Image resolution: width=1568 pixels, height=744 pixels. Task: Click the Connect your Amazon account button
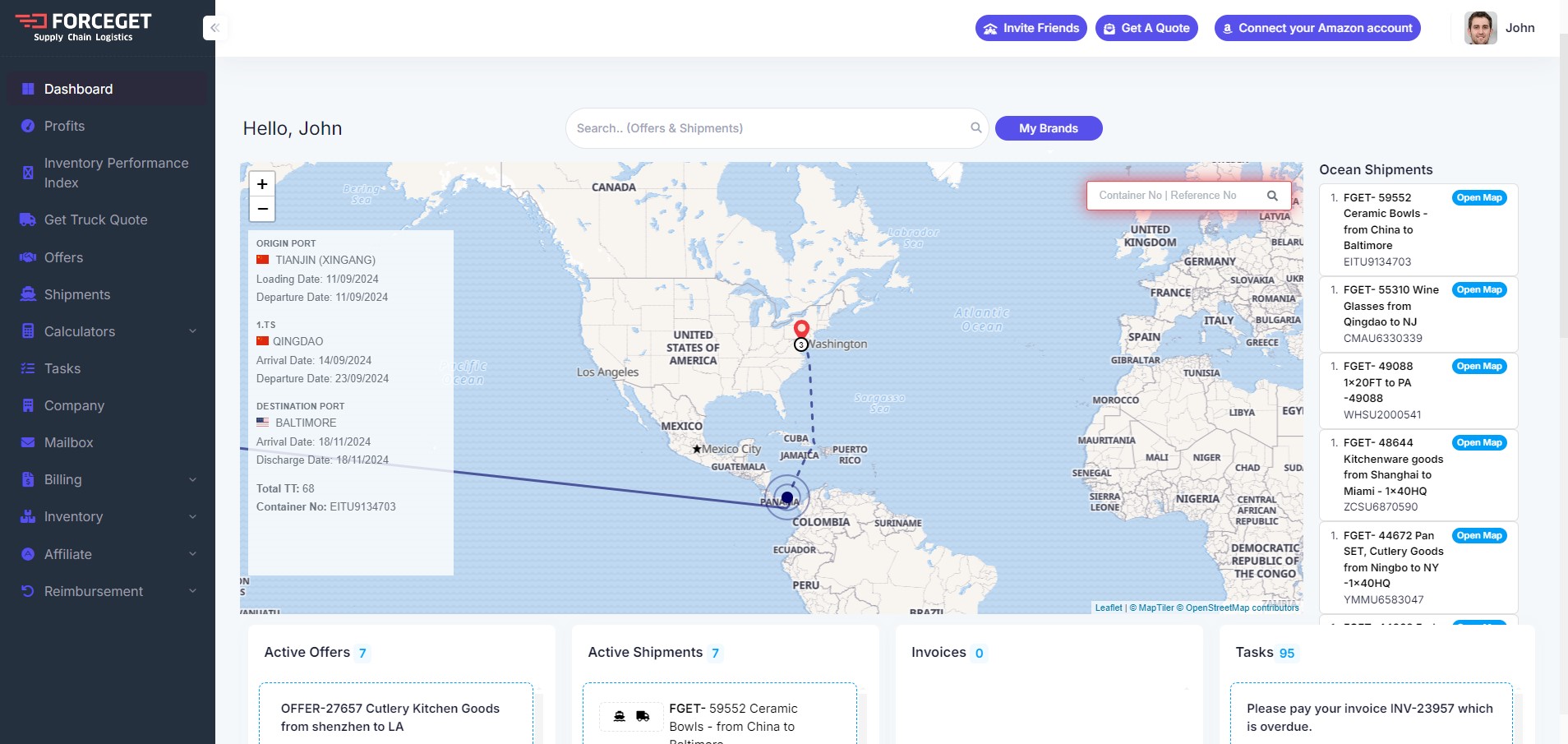[x=1317, y=27]
